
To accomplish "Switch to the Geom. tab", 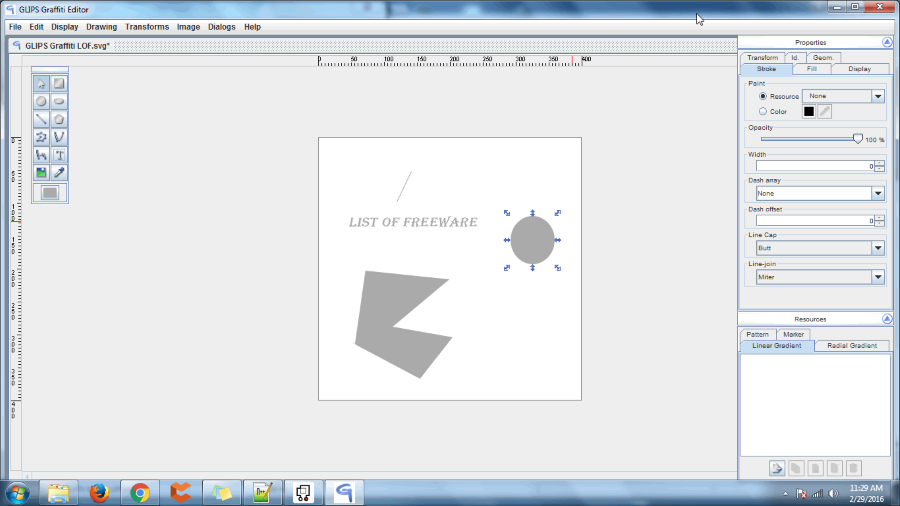I will click(823, 57).
